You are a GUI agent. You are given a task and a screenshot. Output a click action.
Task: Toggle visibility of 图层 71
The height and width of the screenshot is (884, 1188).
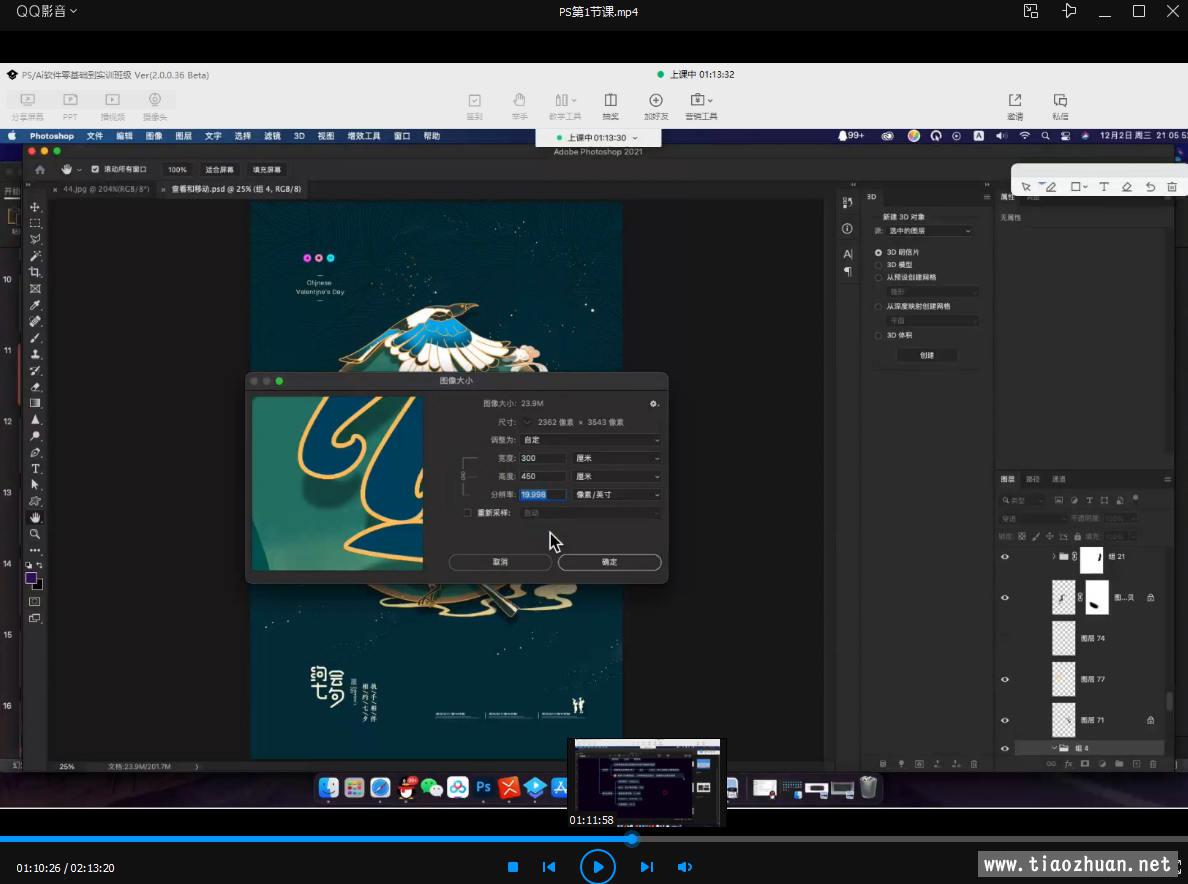(1005, 720)
